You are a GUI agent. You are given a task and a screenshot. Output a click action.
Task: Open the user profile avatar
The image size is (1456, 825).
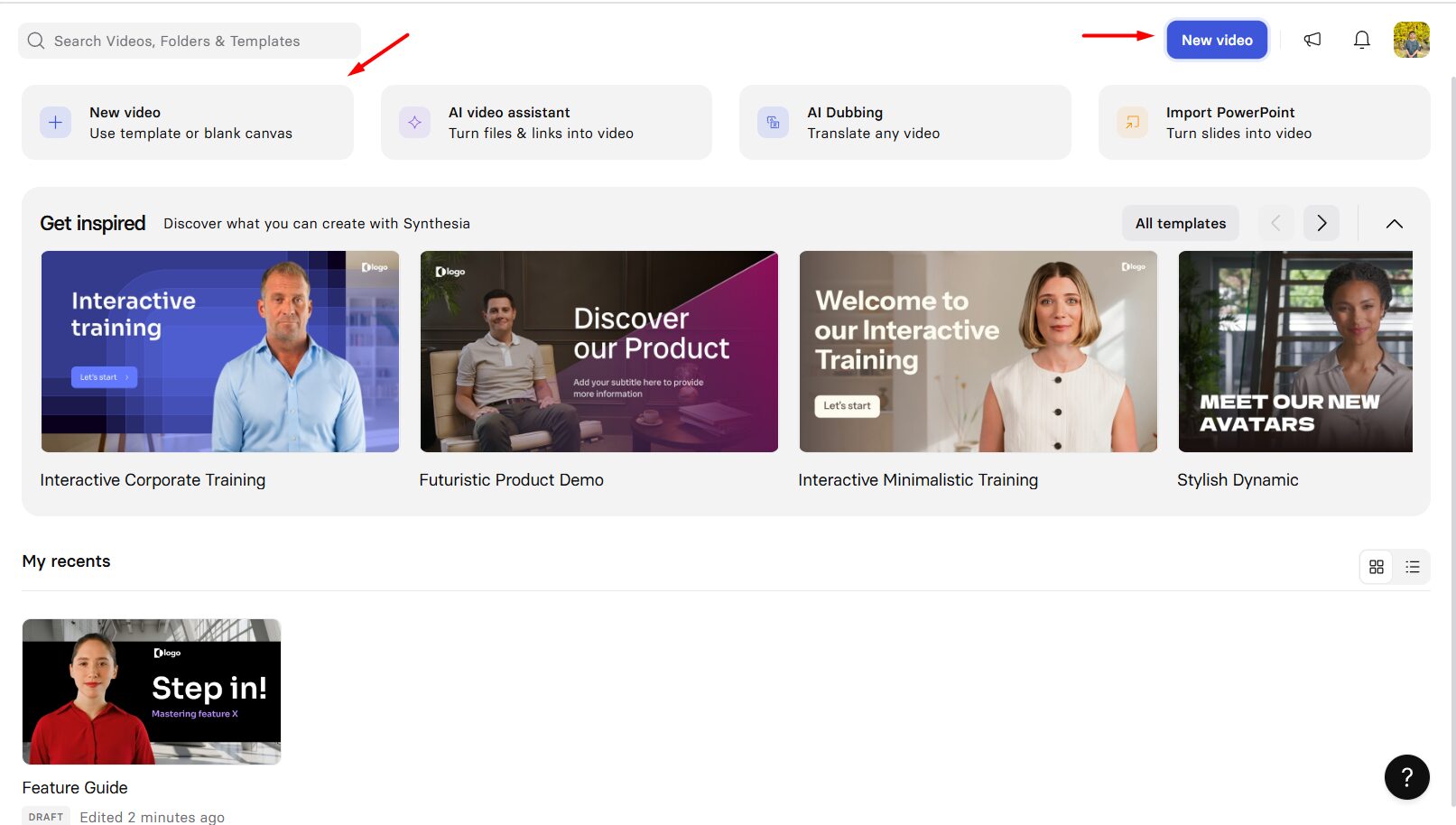click(1411, 40)
